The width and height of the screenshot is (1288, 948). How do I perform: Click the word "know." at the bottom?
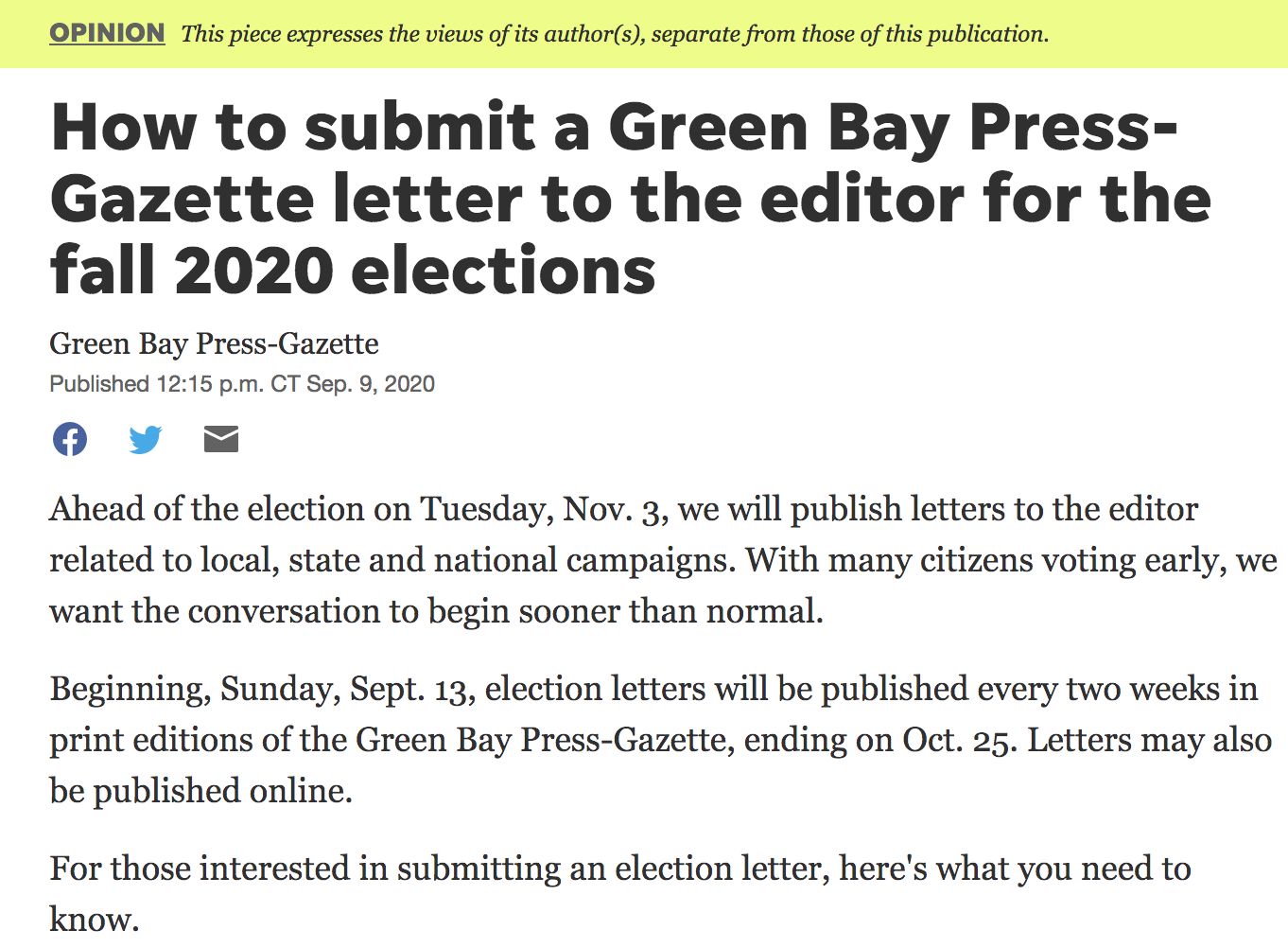95,920
